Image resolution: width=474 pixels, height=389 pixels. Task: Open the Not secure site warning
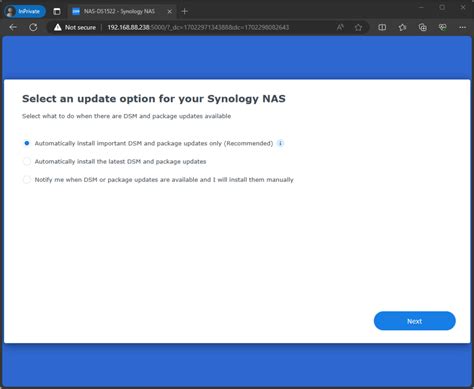tap(75, 27)
